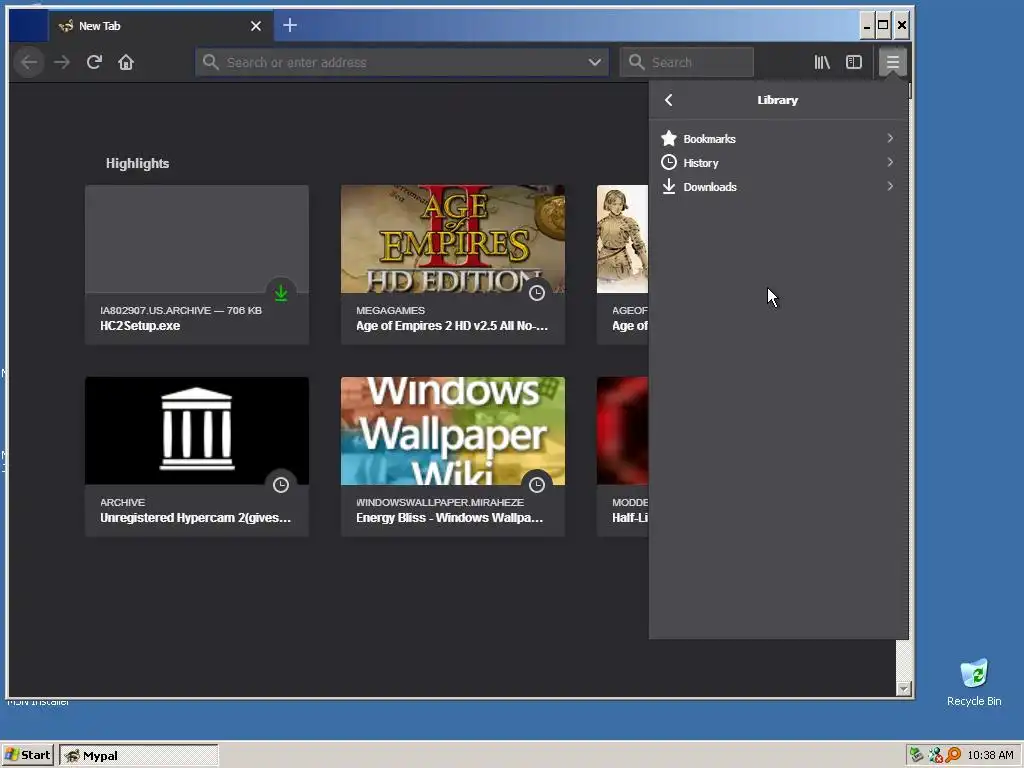Click the History clock icon
This screenshot has height=768, width=1024.
point(669,163)
